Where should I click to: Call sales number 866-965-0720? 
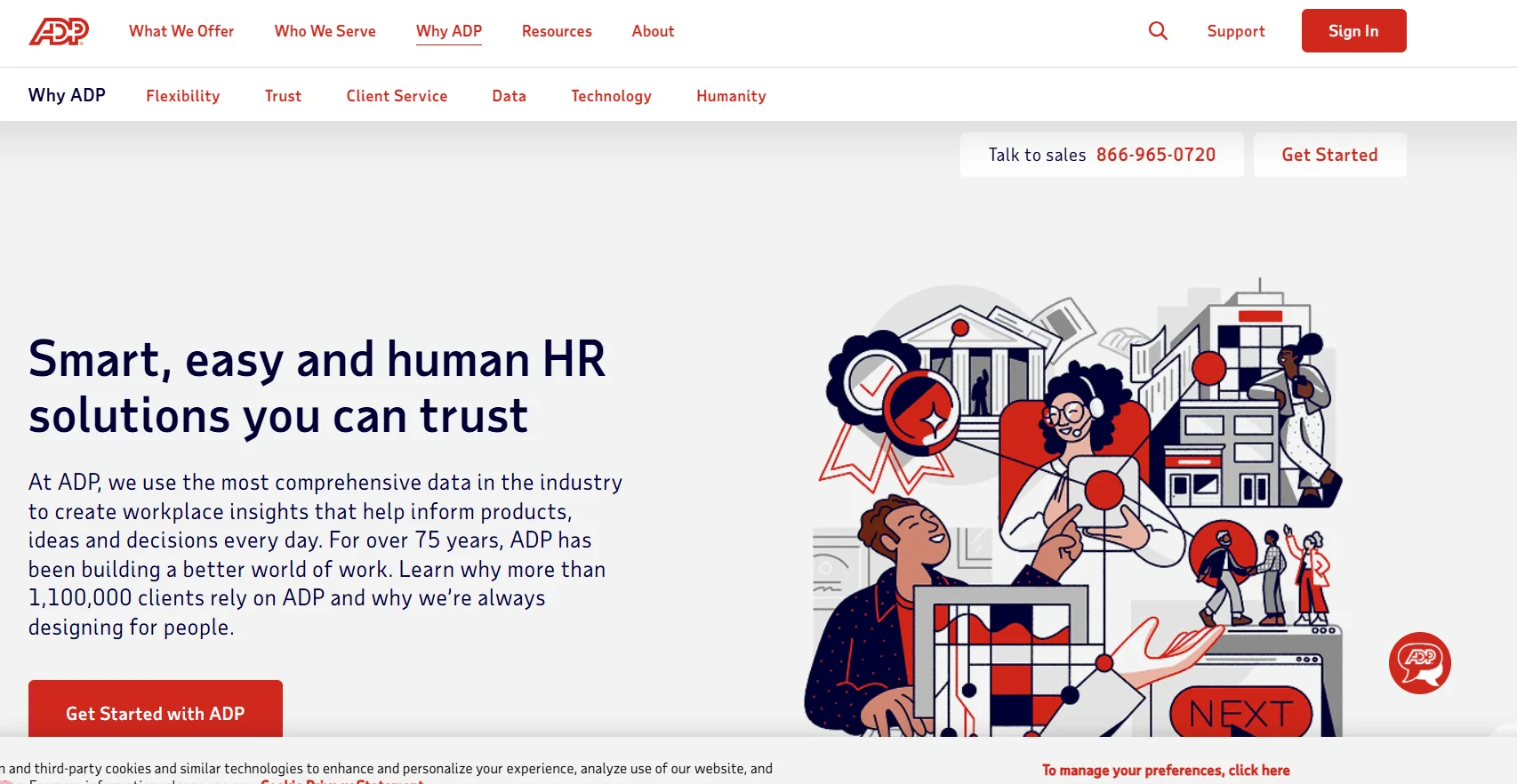point(1156,155)
